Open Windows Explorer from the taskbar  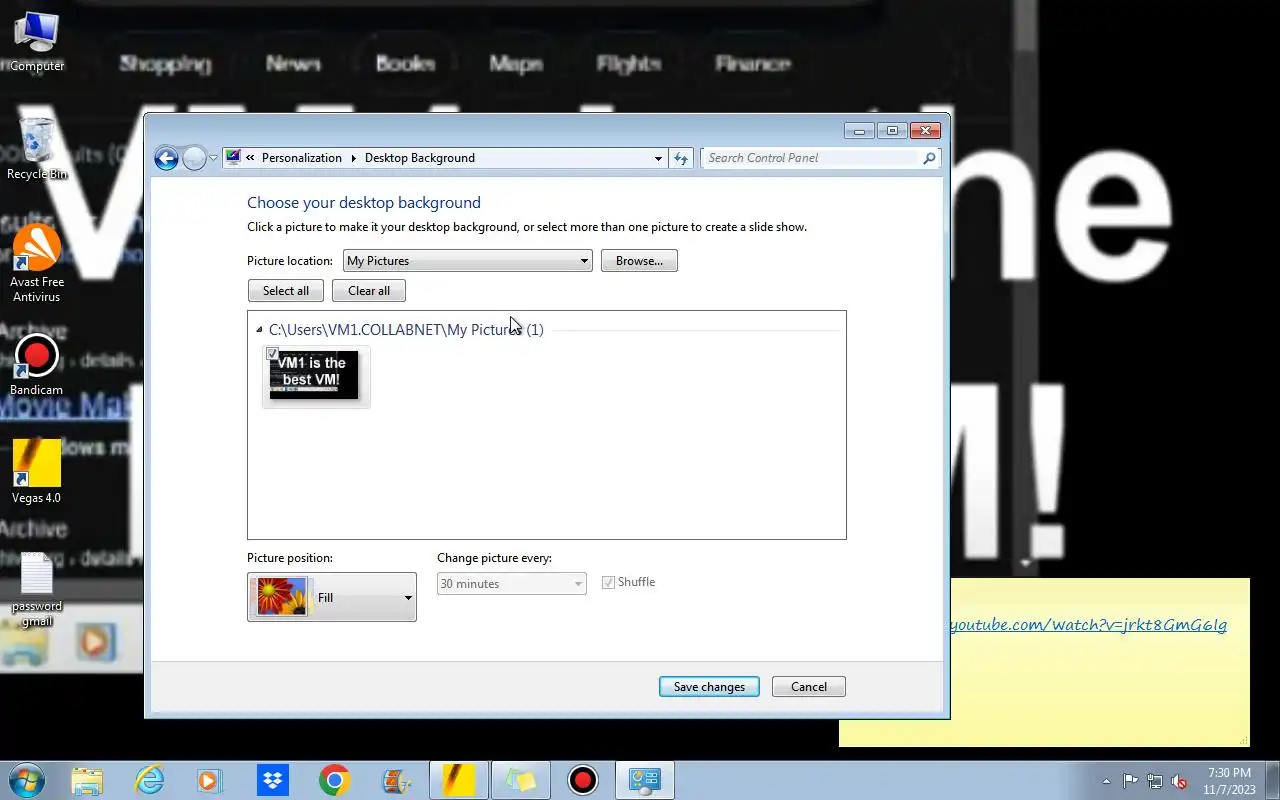pyautogui.click(x=87, y=780)
